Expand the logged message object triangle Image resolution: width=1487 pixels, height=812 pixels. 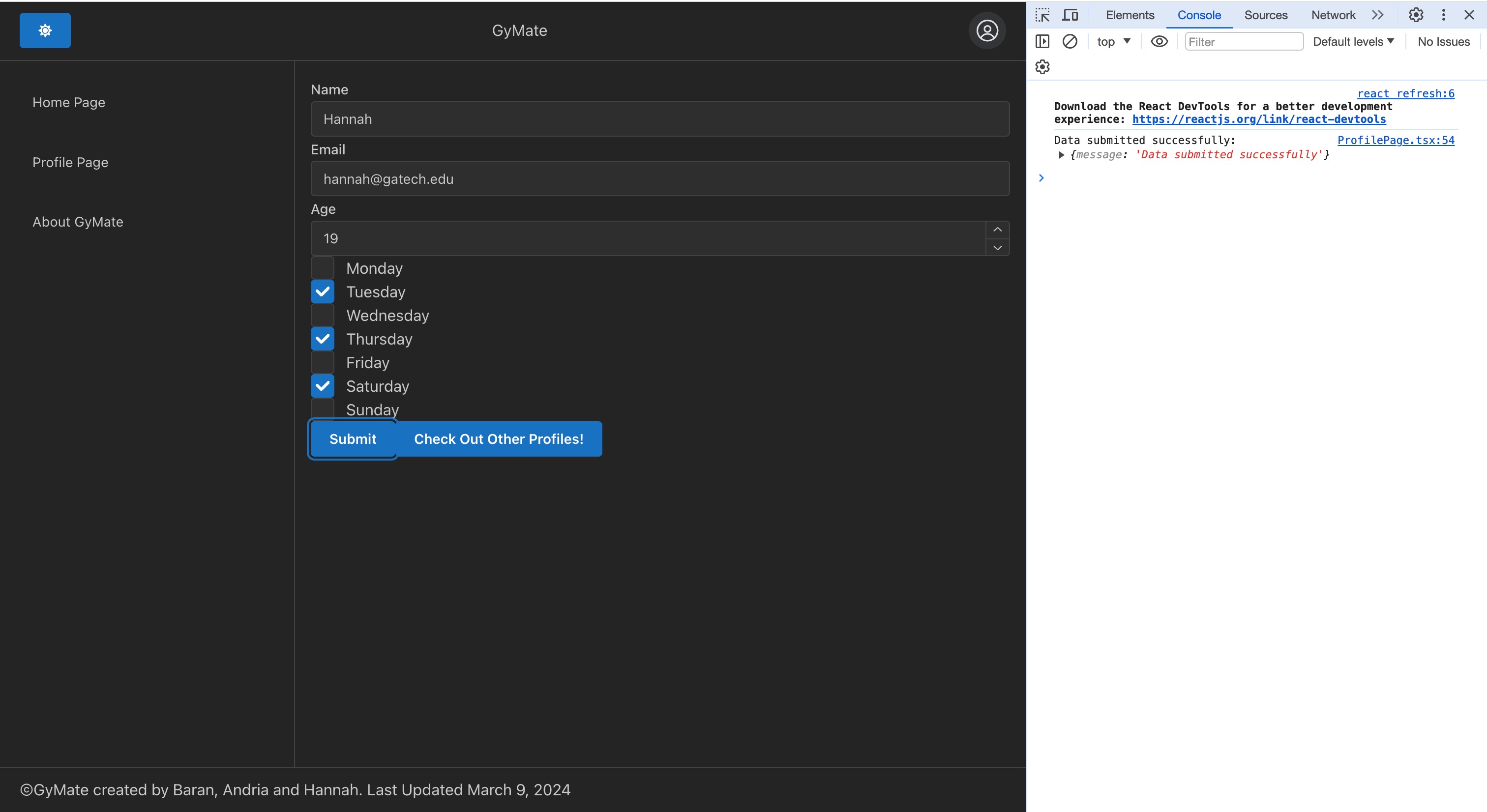(1061, 155)
